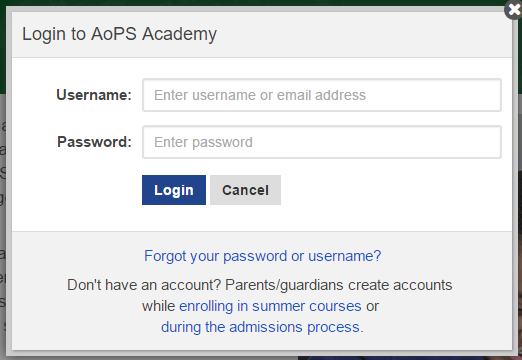Open the Forgot your password or username link

262,256
